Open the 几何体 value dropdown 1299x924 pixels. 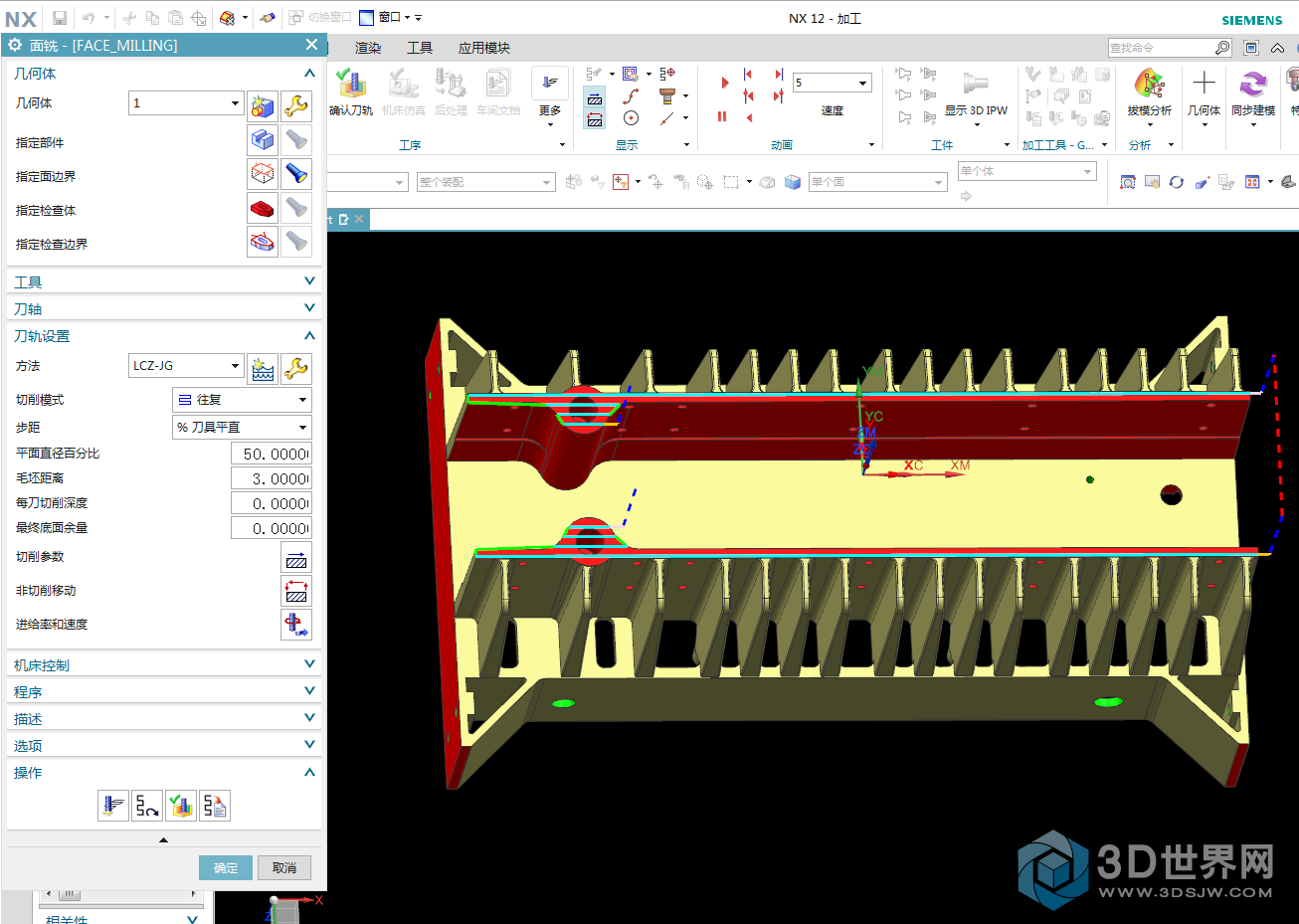tap(186, 102)
